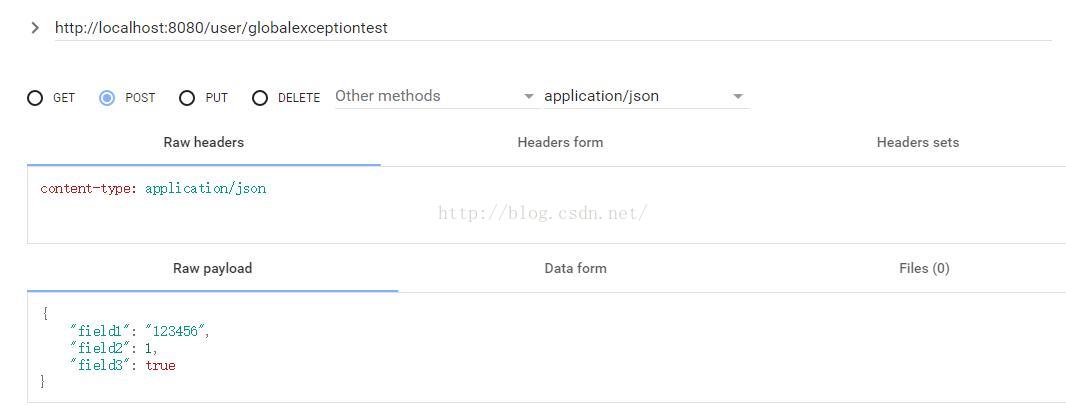
Task: Click the field1 value "123456" in payload
Action: 178,331
